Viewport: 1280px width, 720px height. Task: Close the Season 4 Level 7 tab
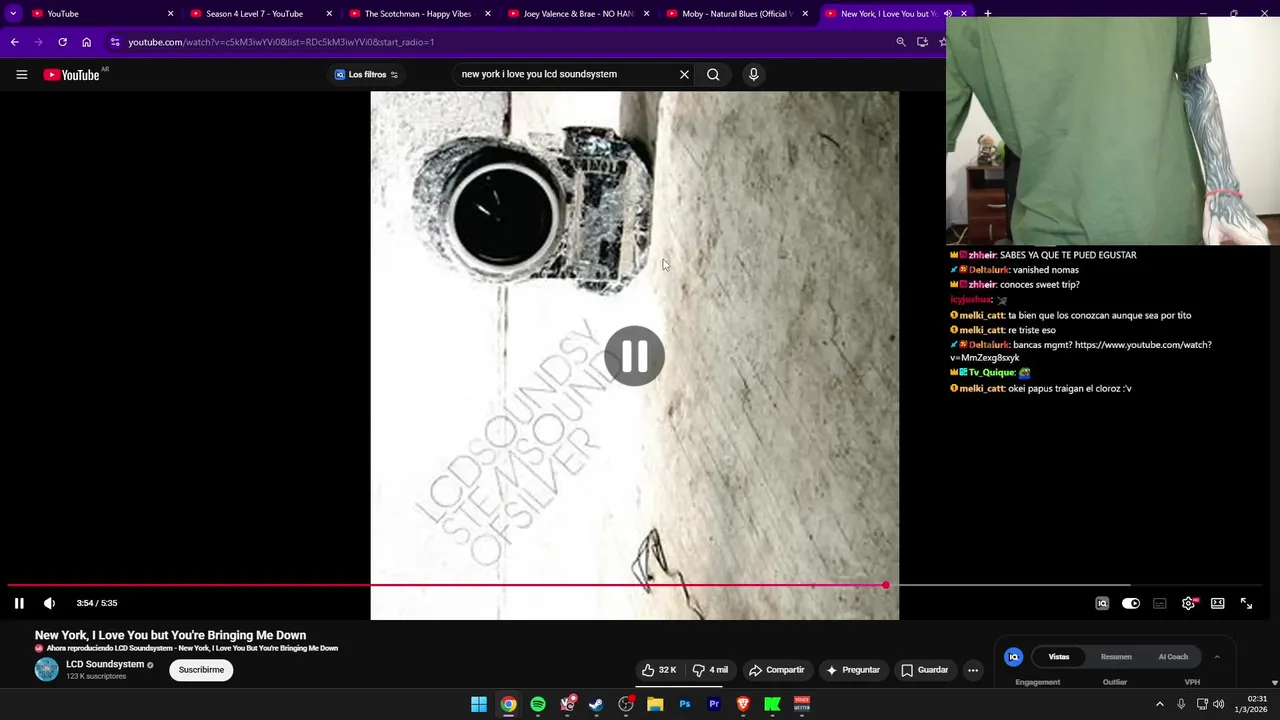tap(329, 14)
